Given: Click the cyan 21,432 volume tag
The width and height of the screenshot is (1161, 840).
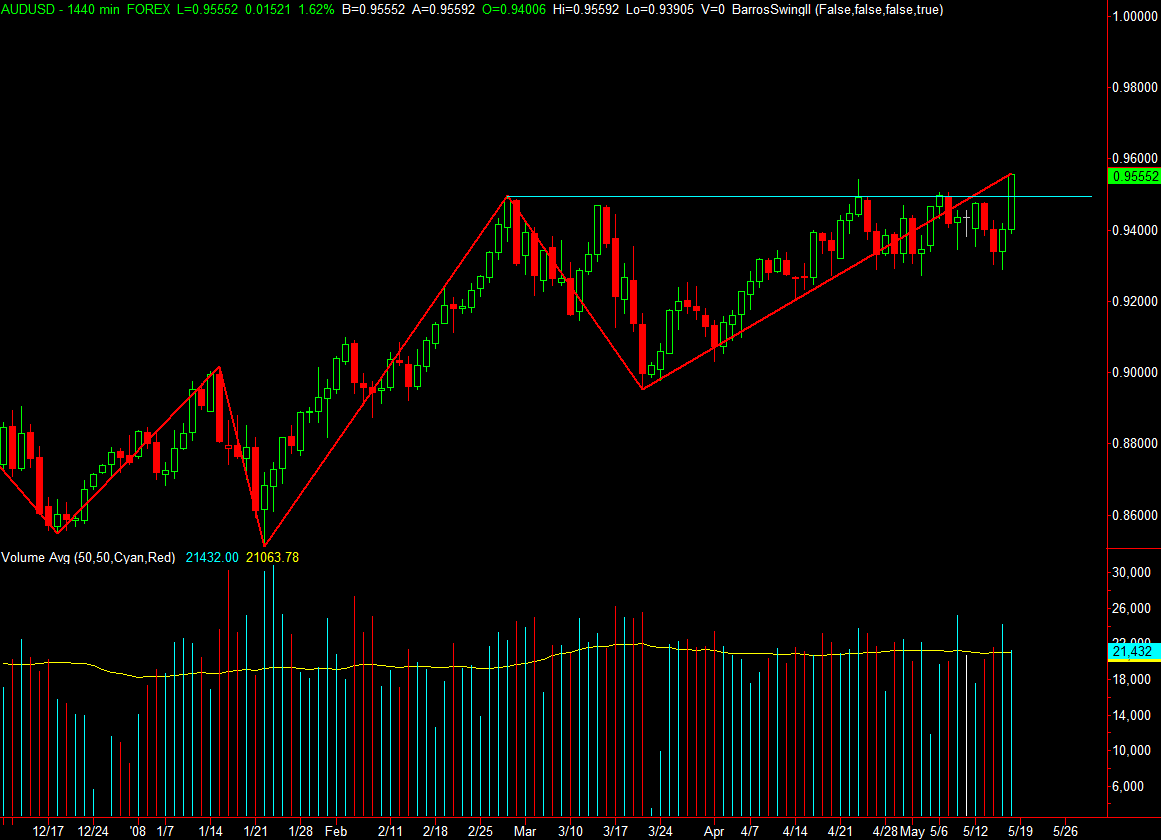Looking at the screenshot, I should coord(1134,652).
